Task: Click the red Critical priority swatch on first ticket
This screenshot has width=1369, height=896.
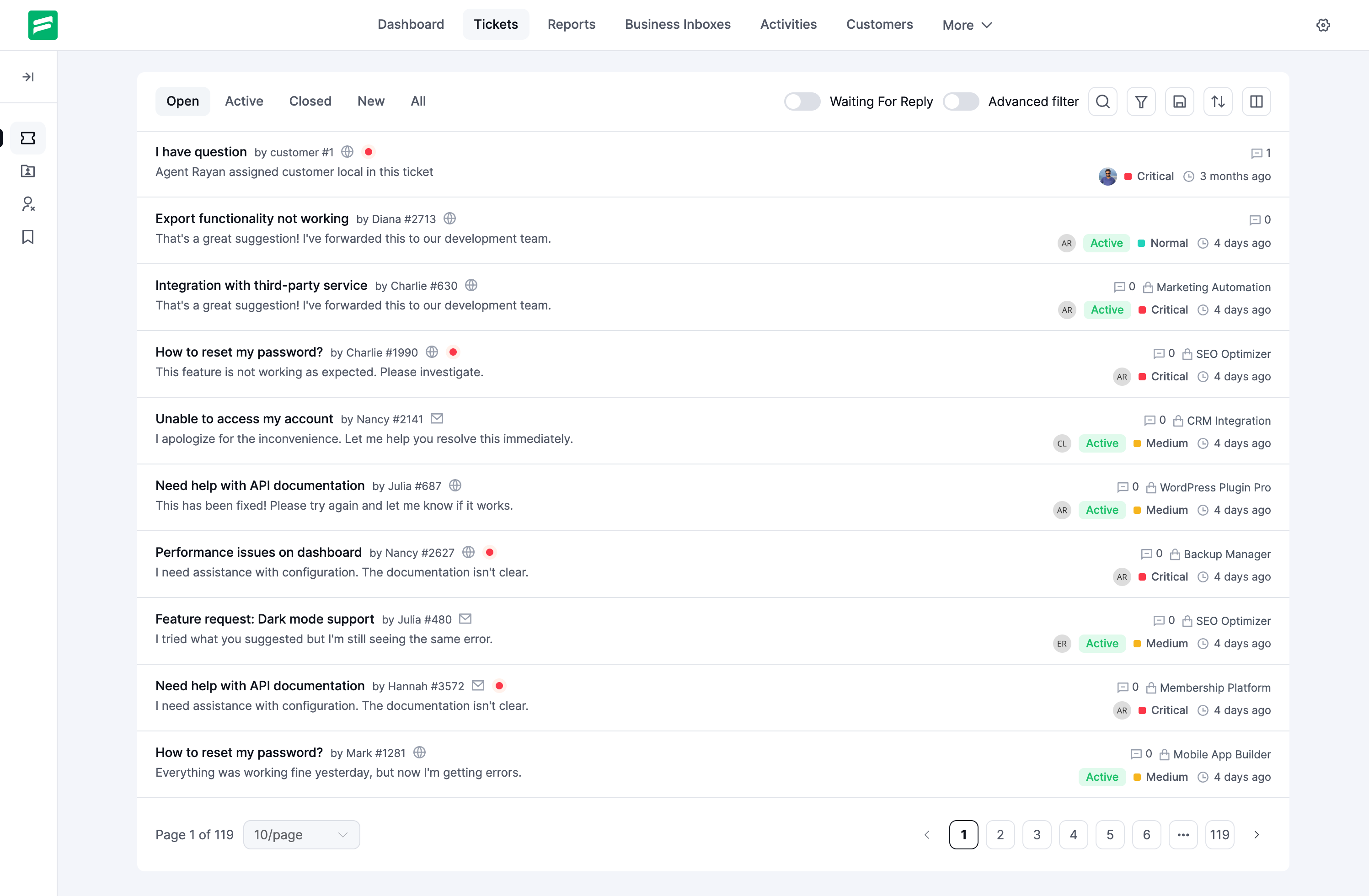Action: point(1128,176)
